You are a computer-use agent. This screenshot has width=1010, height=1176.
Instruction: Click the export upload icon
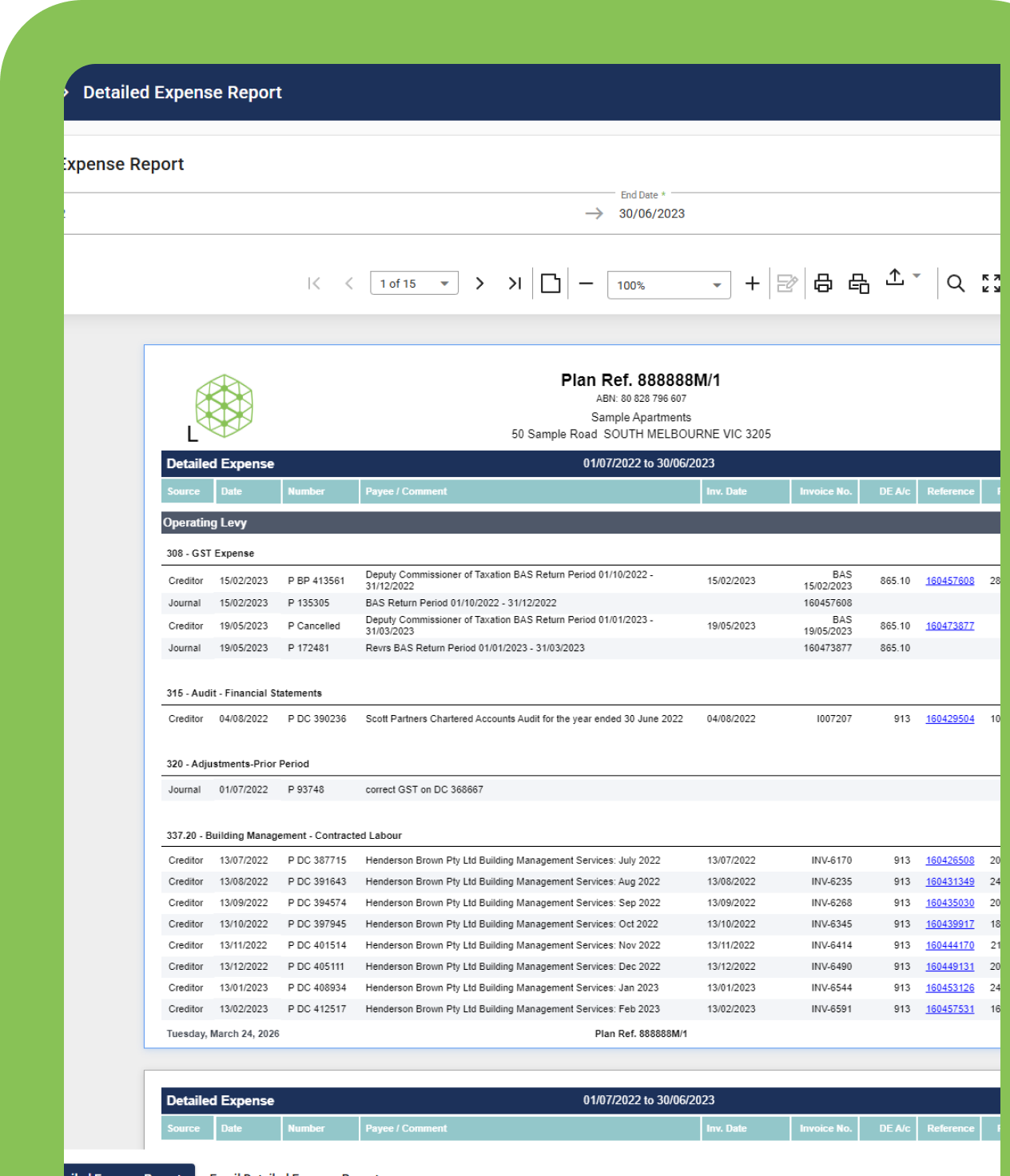point(895,277)
